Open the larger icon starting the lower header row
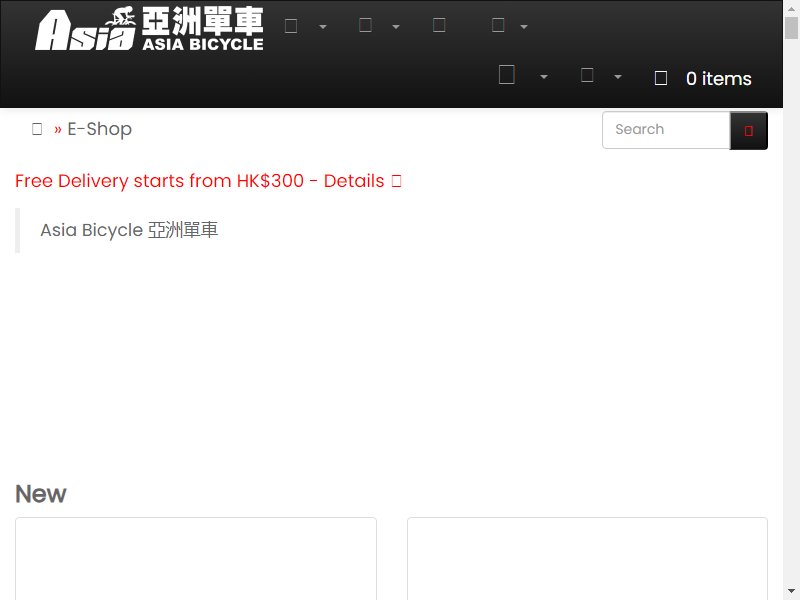 coord(506,74)
